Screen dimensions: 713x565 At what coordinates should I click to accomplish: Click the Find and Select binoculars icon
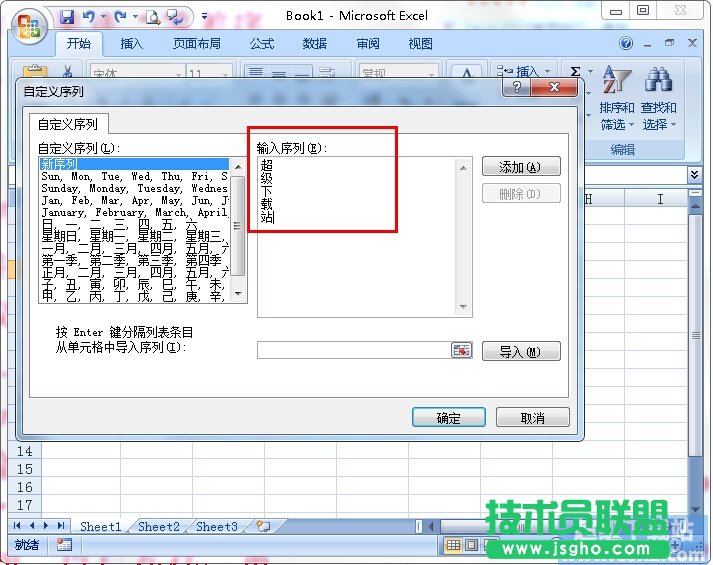[658, 81]
